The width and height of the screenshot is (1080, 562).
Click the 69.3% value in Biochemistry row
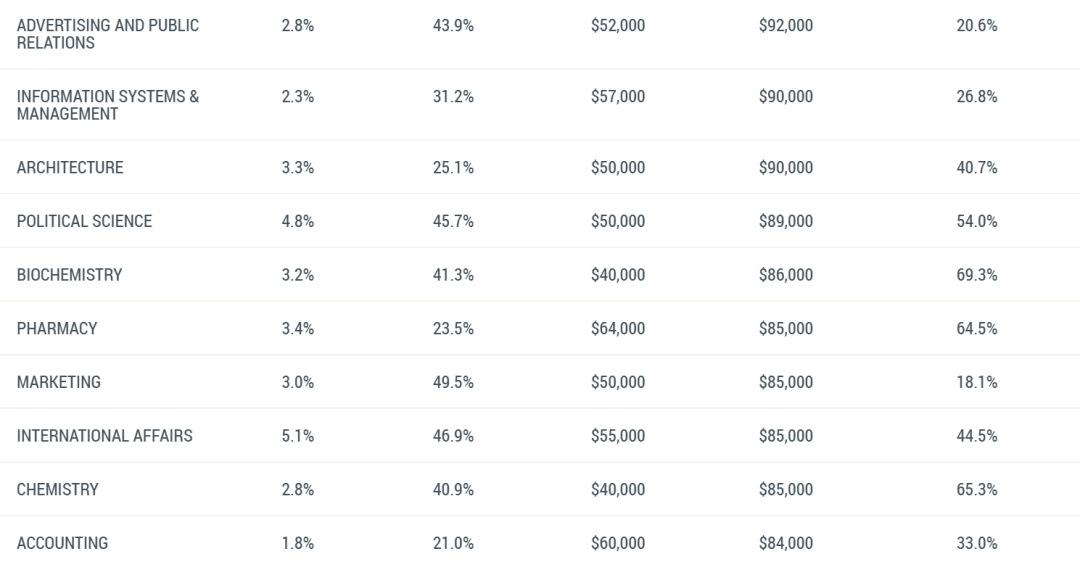(x=976, y=275)
